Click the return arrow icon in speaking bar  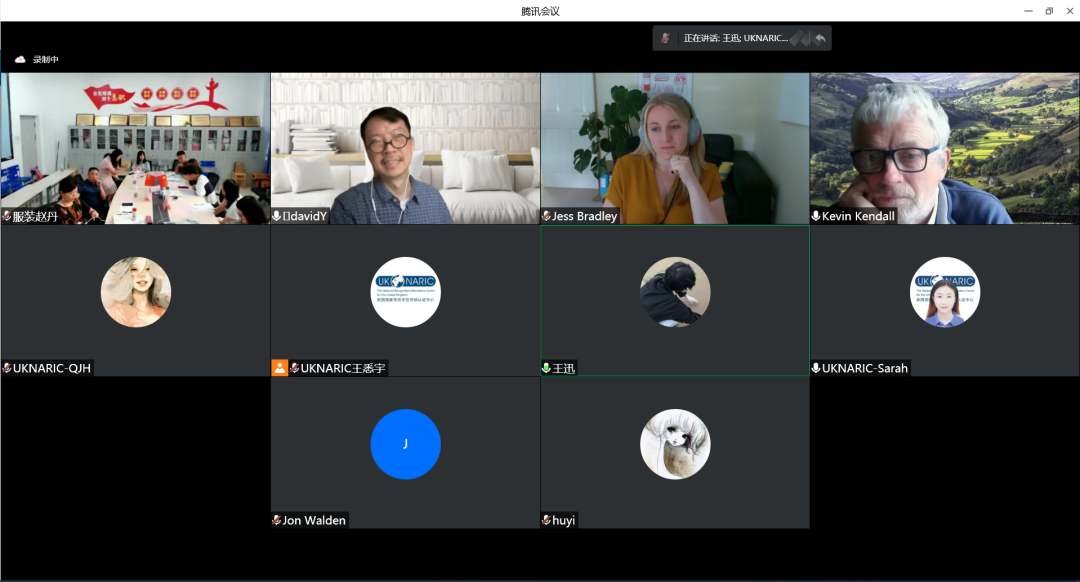coord(820,38)
